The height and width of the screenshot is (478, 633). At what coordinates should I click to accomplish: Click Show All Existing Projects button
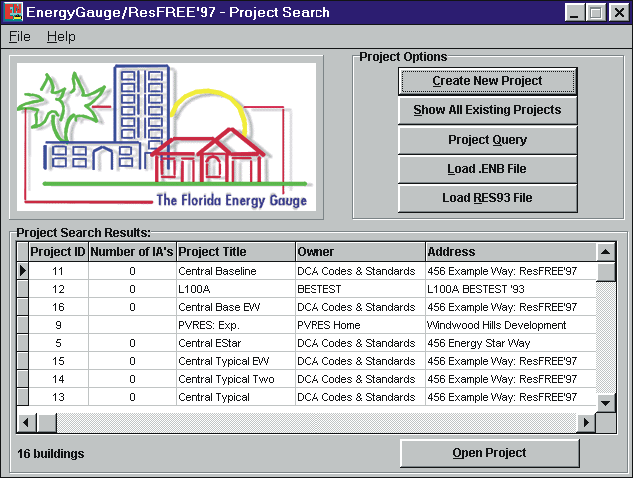pyautogui.click(x=487, y=110)
